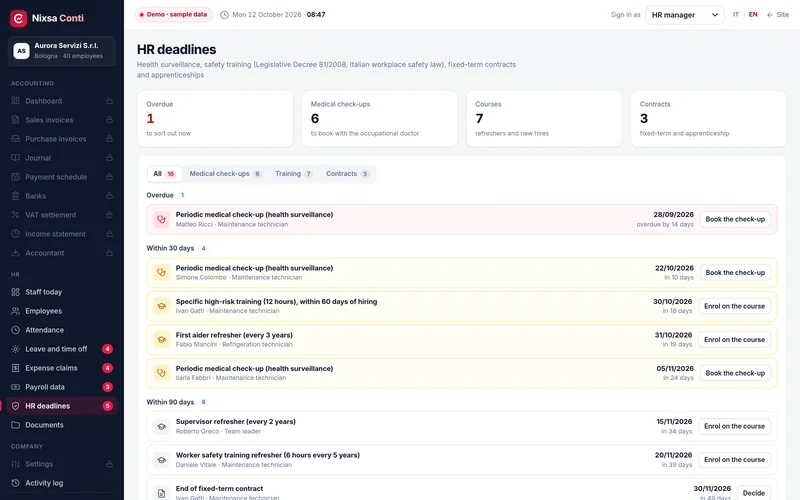
Task: Click the Sales invoices document icon
Action: 15,120
